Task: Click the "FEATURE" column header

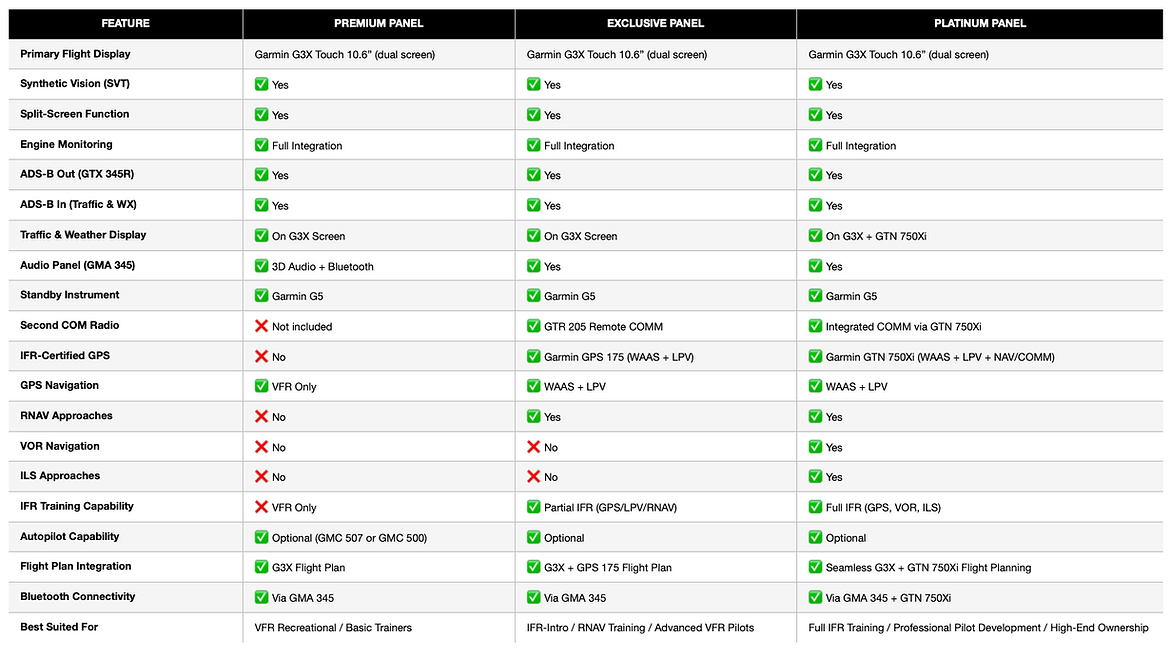Action: tap(125, 23)
